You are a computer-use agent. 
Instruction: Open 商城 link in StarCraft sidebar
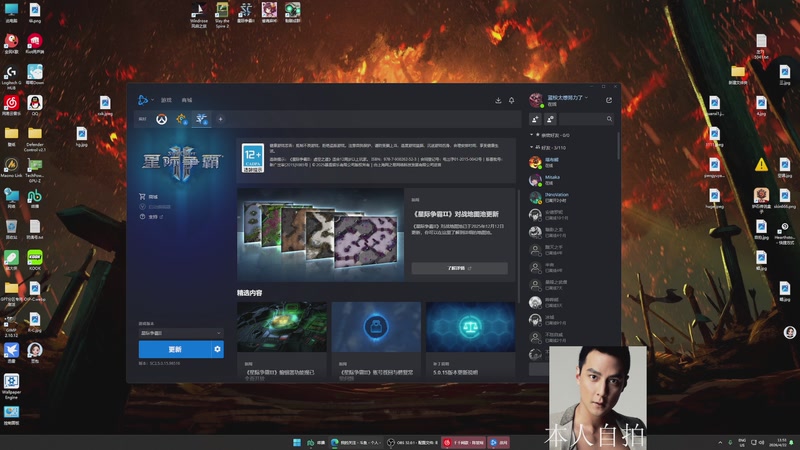(x=148, y=196)
